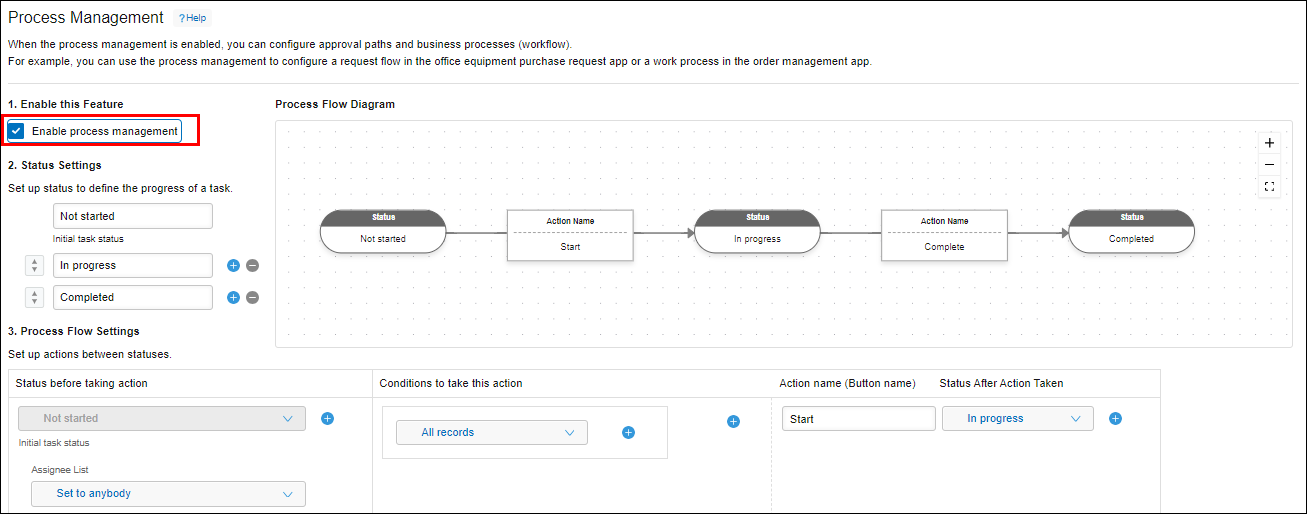Click the 2. Status Settings heading
The image size is (1307, 514).
coord(55,165)
